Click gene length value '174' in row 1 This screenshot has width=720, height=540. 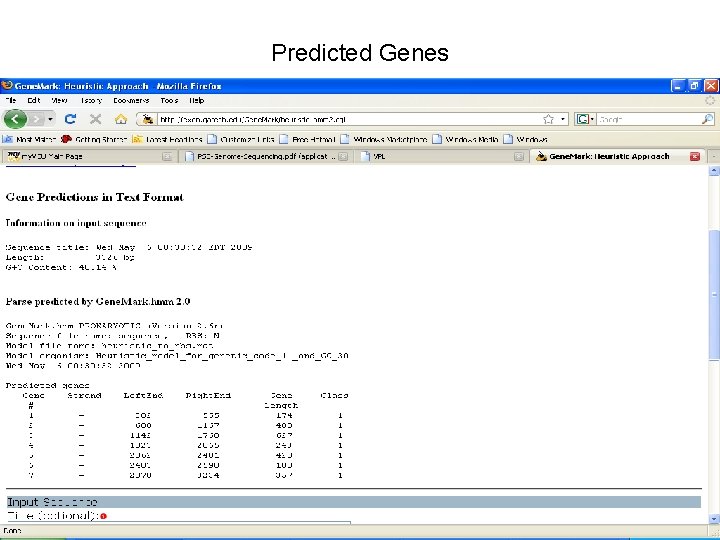pos(284,416)
